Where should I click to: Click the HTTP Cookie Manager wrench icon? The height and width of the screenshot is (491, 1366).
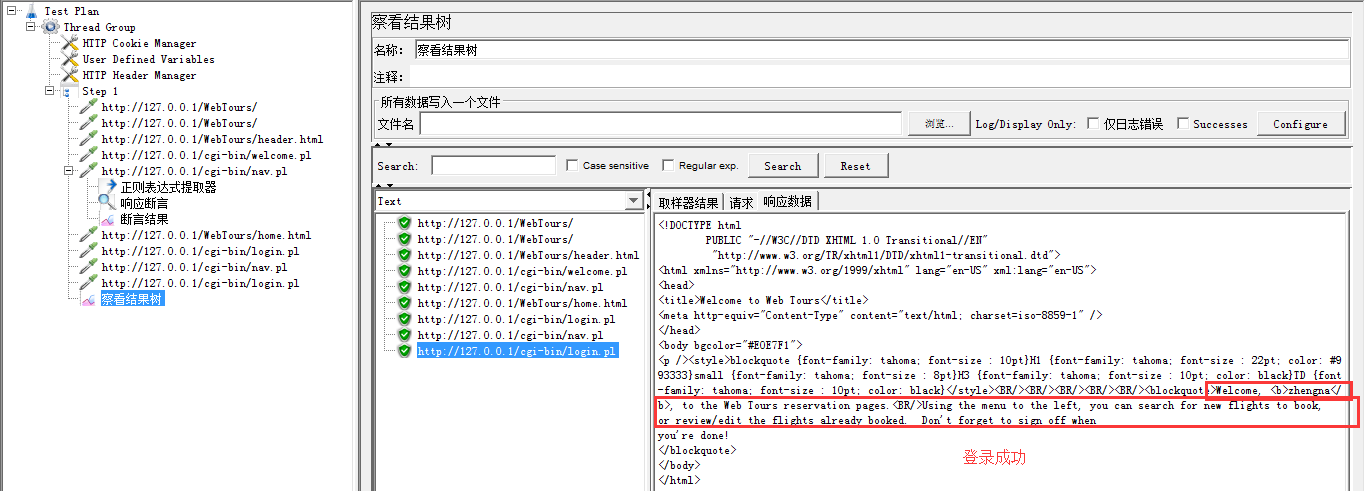click(69, 43)
